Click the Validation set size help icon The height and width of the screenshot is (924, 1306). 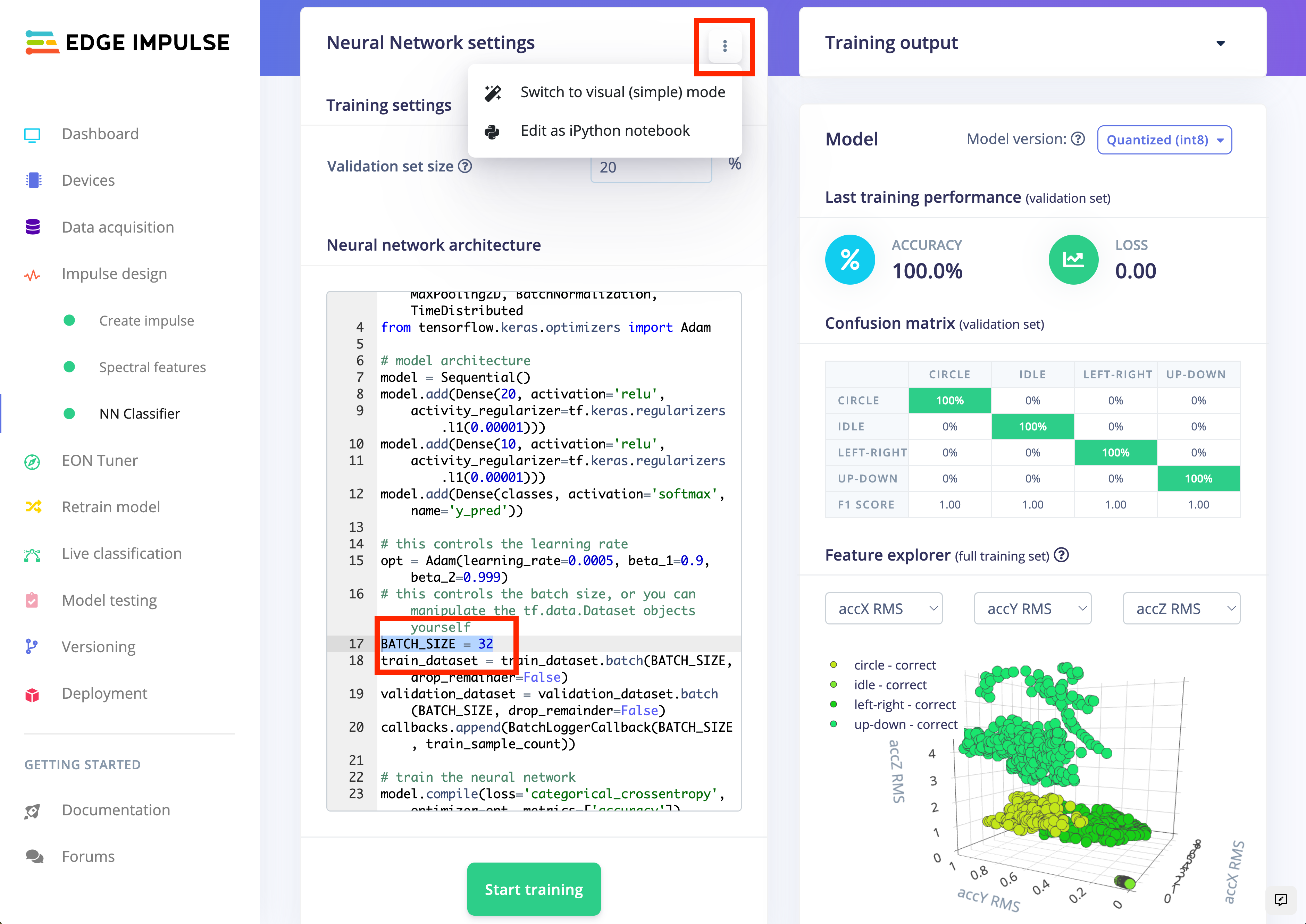click(x=465, y=166)
